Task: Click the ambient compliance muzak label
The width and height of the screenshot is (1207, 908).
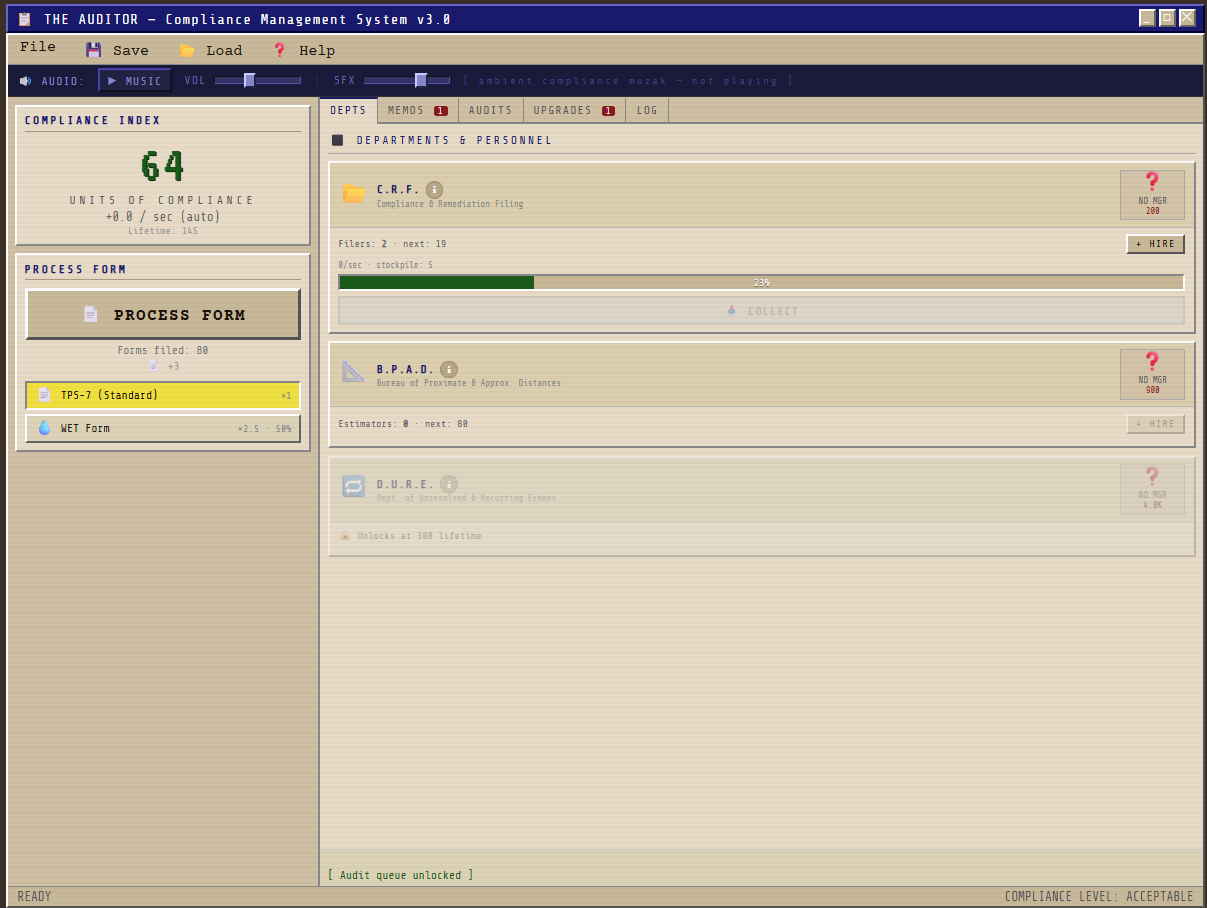Action: 628,81
